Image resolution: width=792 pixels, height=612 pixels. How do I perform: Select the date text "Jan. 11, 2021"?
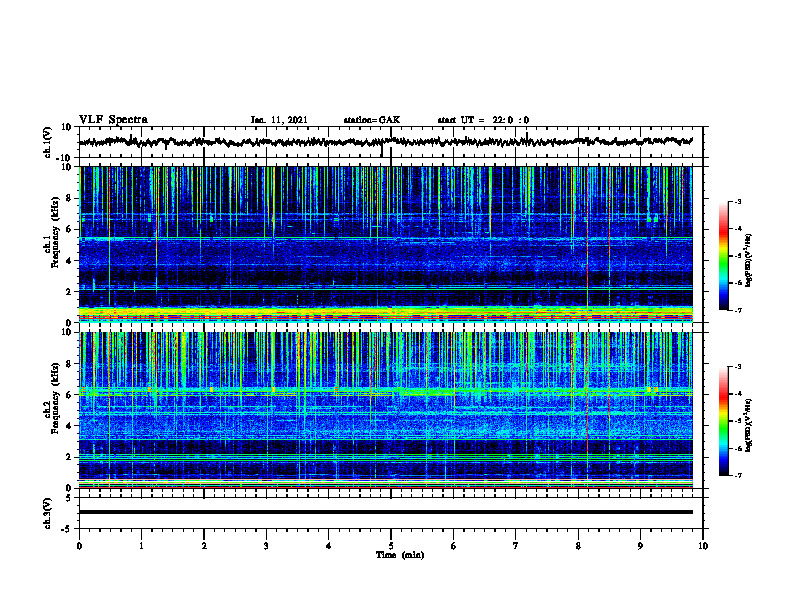pyautogui.click(x=279, y=120)
